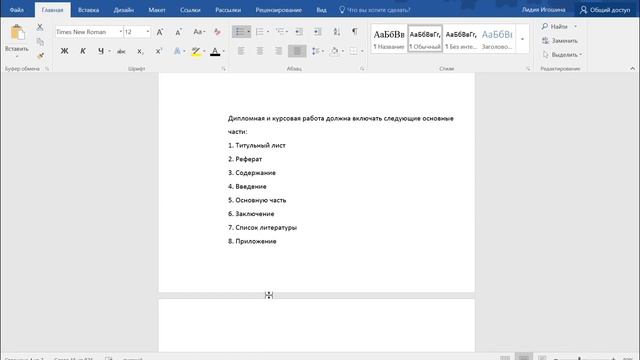640x360 pixels.
Task: Apply the Название style
Action: (x=389, y=39)
